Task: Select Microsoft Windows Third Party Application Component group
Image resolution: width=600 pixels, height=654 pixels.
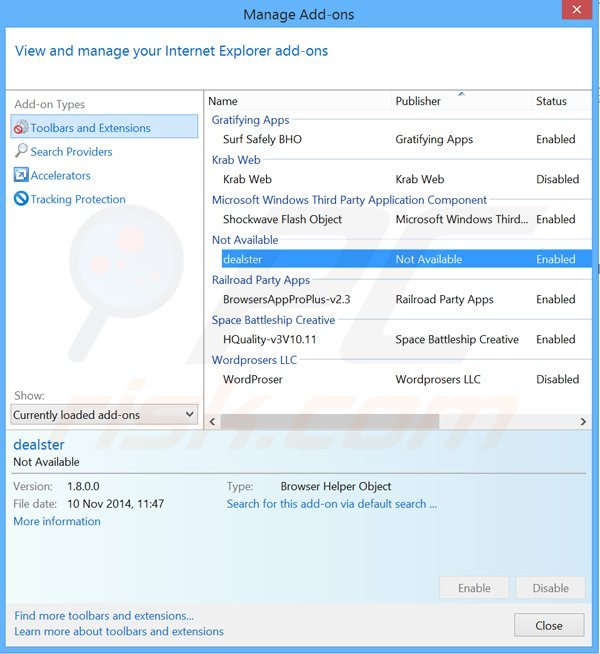Action: [349, 200]
